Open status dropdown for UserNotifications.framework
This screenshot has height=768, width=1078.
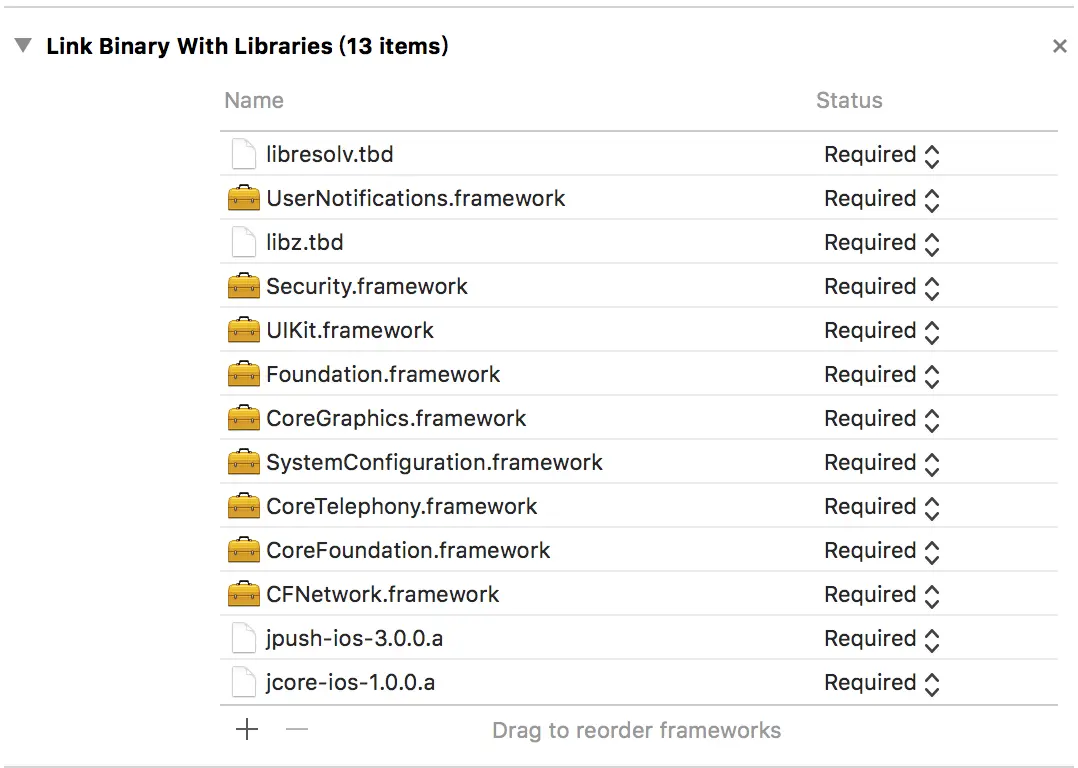882,199
